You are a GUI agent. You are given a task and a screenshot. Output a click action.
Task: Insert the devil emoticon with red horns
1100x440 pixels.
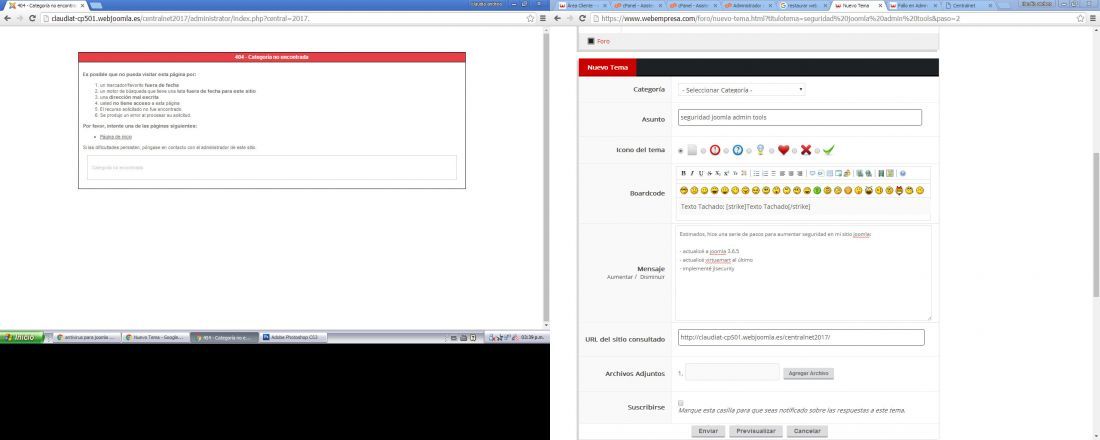pyautogui.click(x=899, y=190)
